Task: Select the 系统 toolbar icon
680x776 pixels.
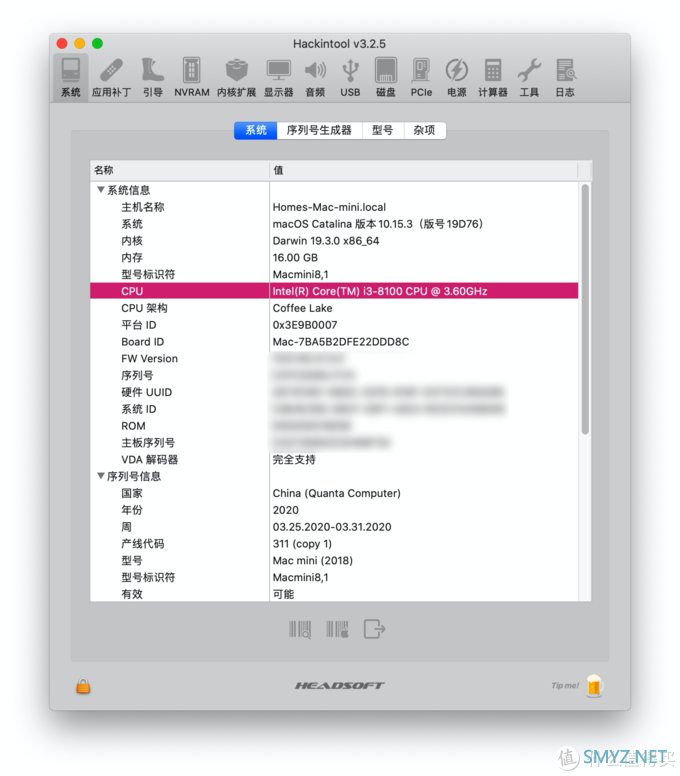Action: [71, 77]
